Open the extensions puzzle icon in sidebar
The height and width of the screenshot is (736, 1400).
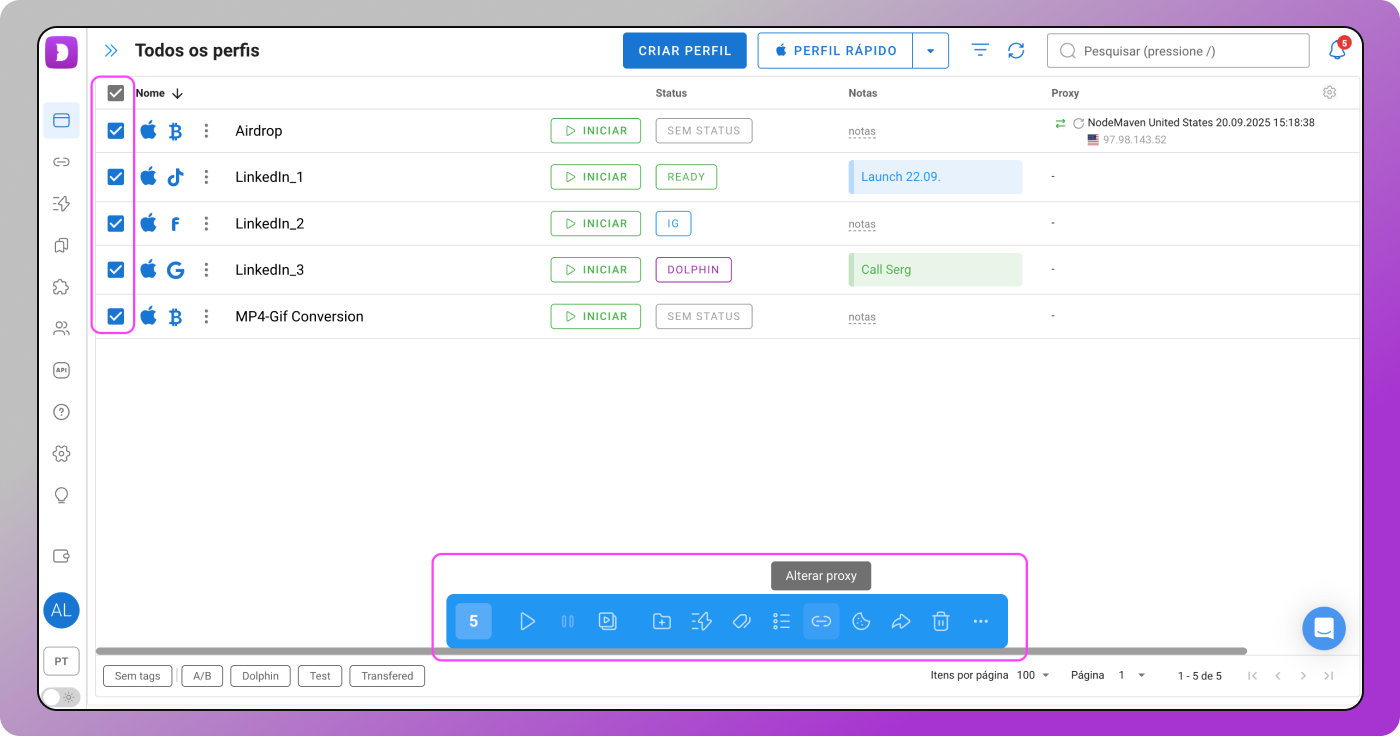61,287
